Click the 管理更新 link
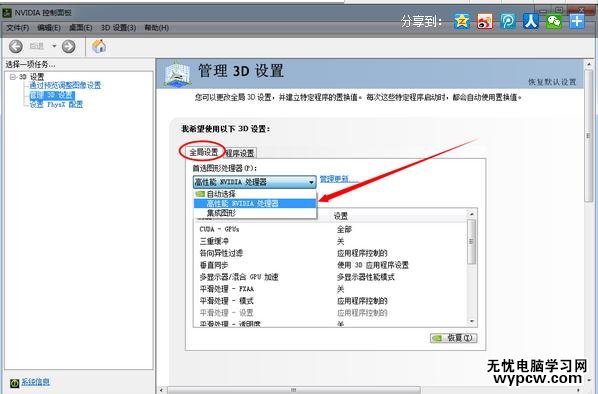Viewport: 598px width, 394px height. (x=339, y=179)
